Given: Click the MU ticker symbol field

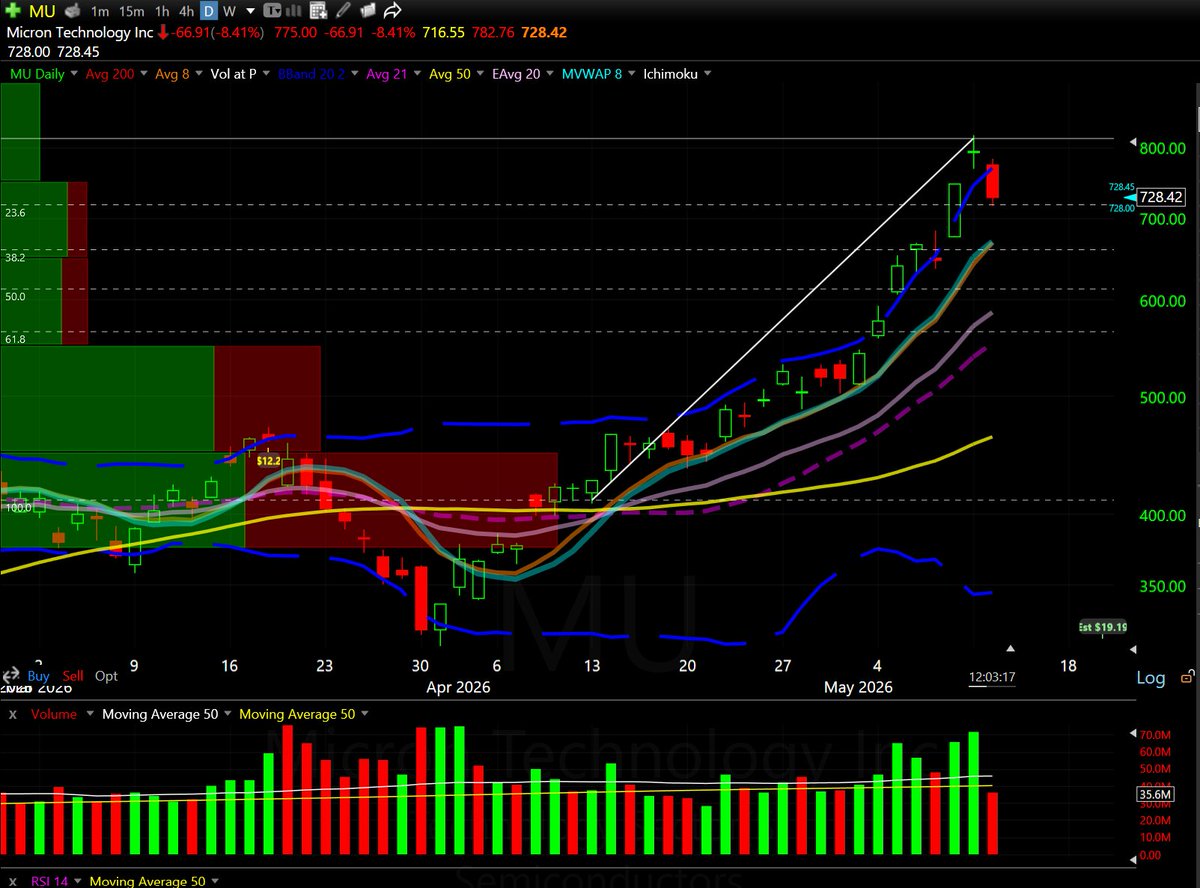Looking at the screenshot, I should 42,11.
